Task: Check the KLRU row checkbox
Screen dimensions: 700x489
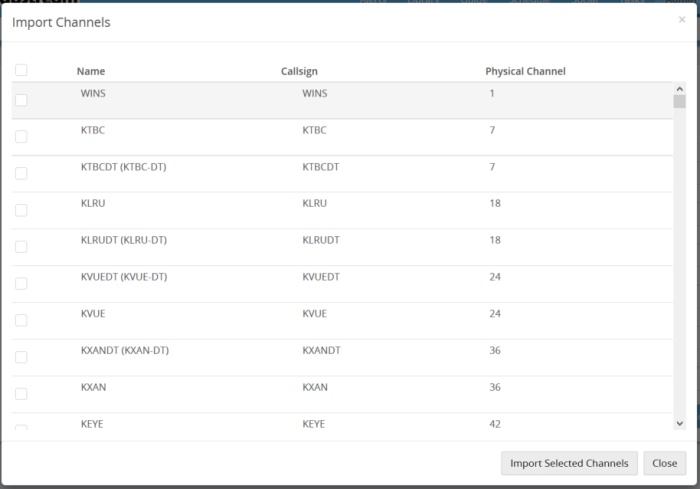Action: point(21,210)
